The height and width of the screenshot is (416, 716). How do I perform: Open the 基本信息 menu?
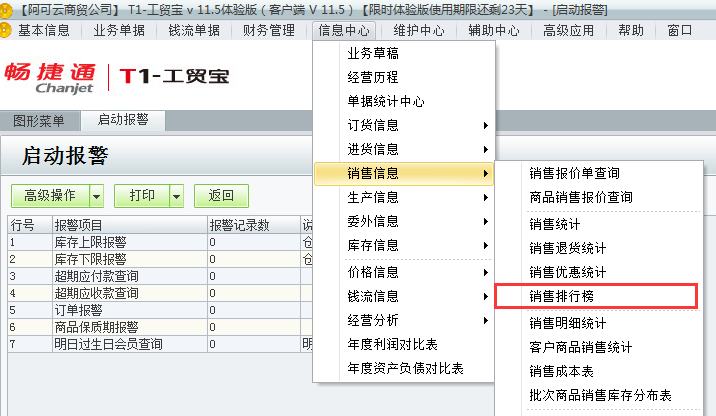tap(44, 31)
